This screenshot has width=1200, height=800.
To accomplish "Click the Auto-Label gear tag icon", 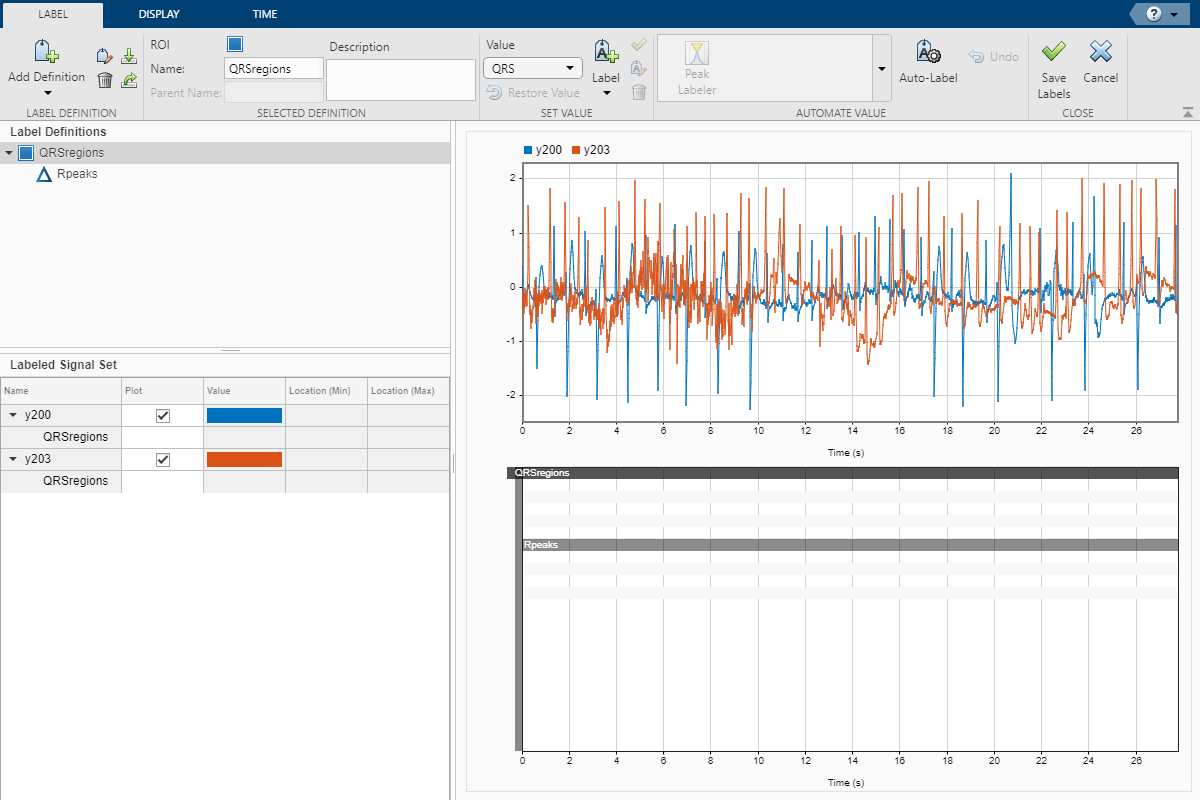I will coord(928,53).
